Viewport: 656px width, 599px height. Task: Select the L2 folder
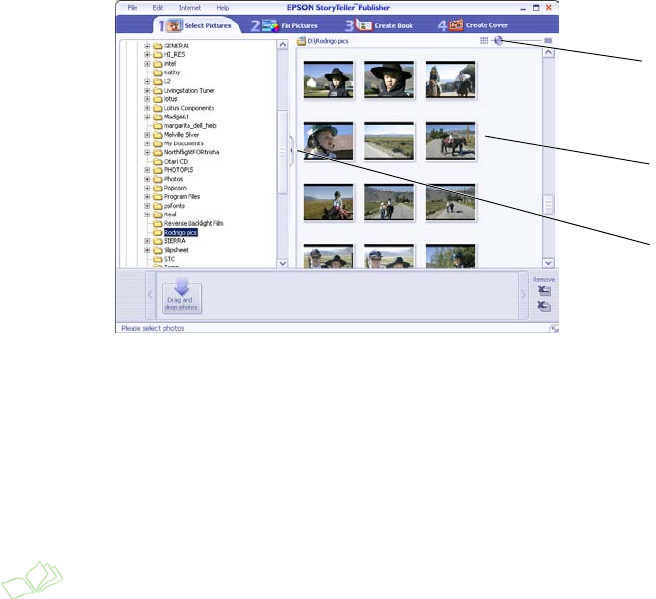click(167, 81)
